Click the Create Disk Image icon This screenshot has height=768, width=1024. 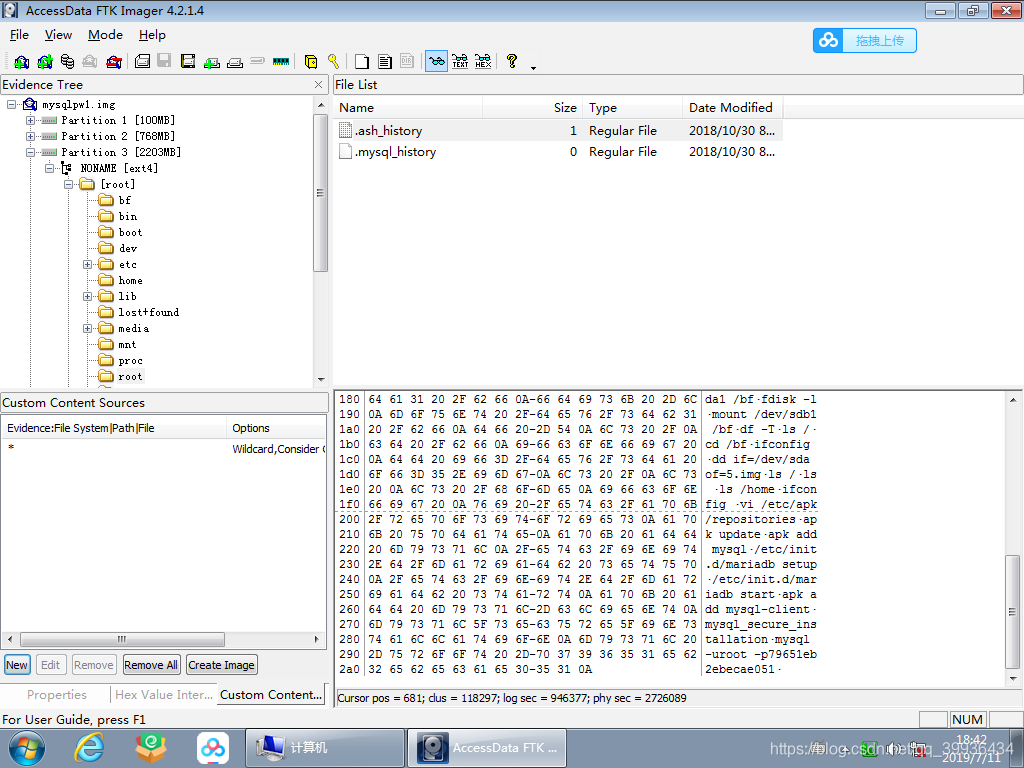142,61
